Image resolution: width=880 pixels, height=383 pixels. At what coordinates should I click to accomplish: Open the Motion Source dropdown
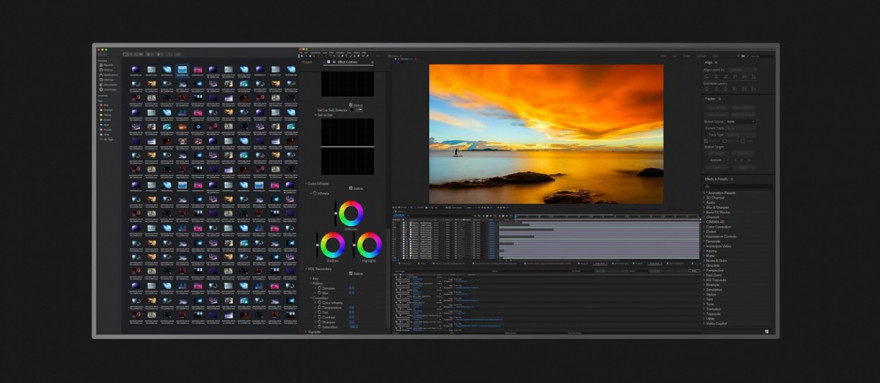pos(741,121)
